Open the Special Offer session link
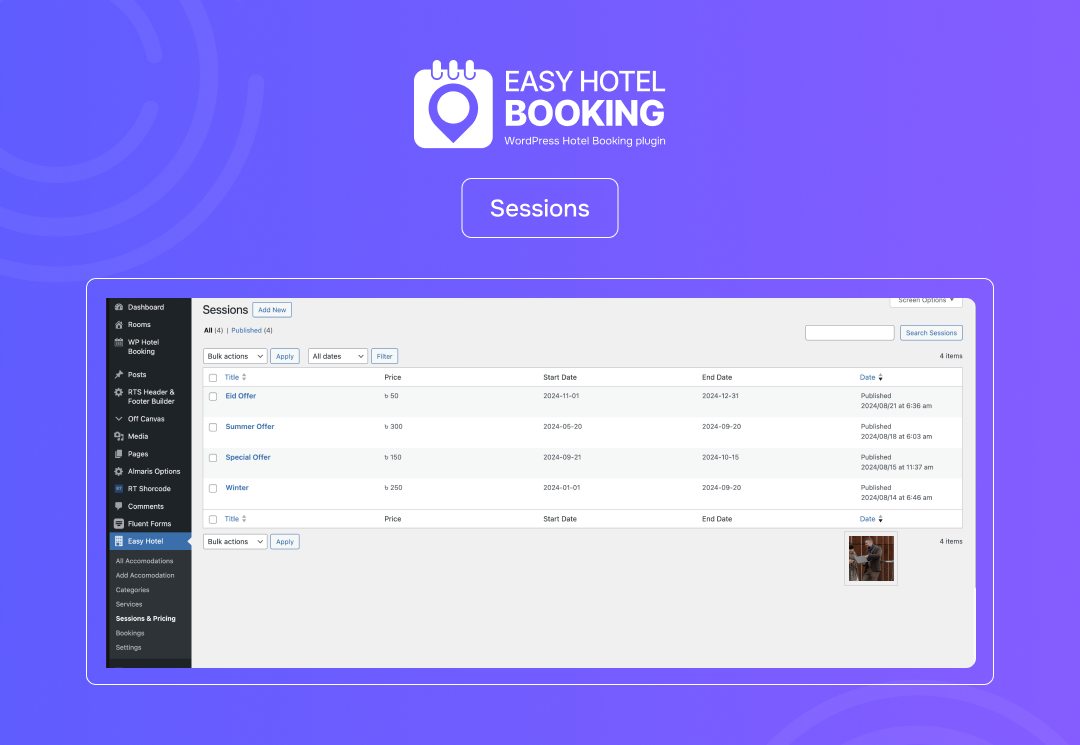 coord(248,457)
